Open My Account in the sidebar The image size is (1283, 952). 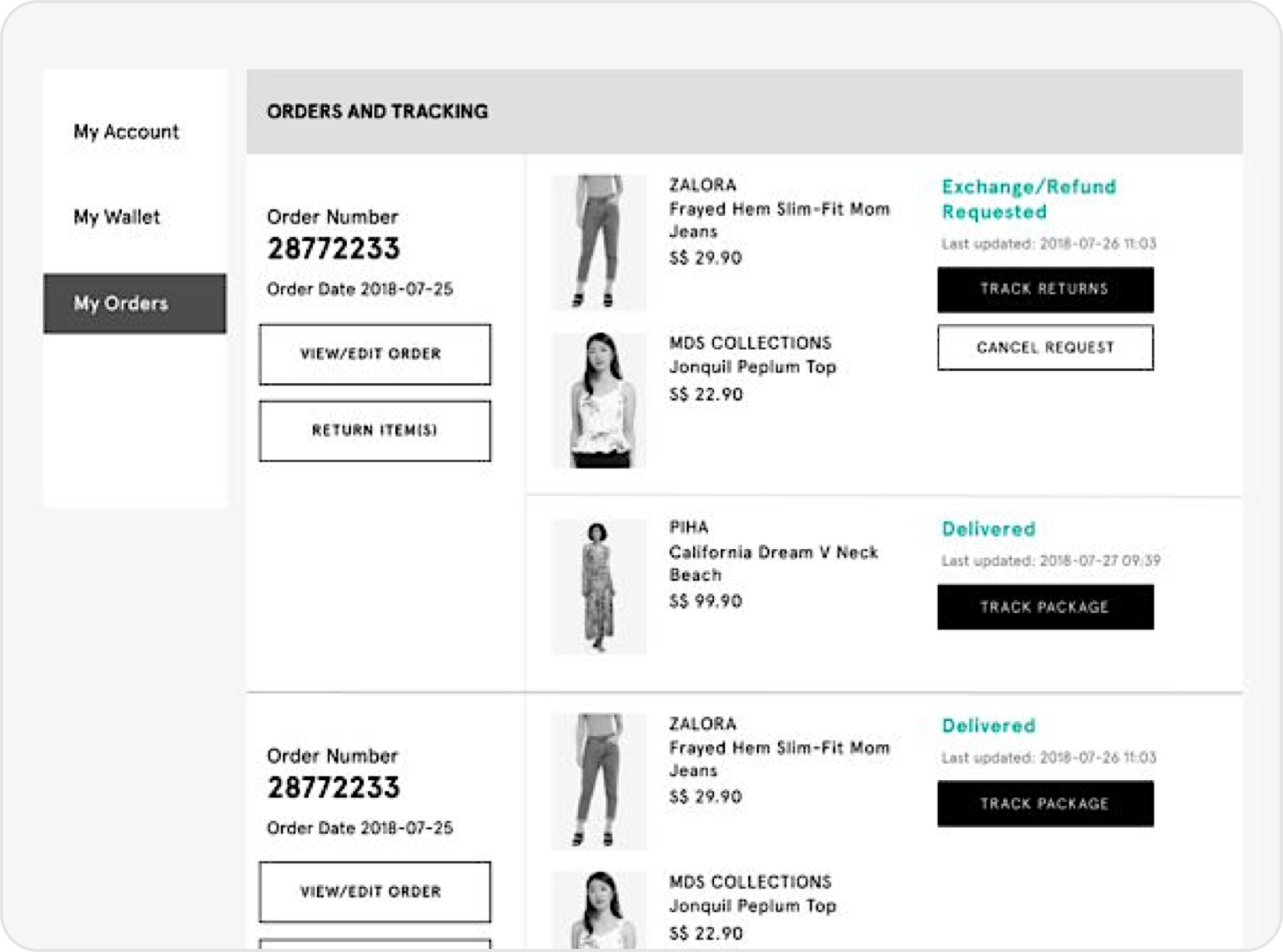126,132
